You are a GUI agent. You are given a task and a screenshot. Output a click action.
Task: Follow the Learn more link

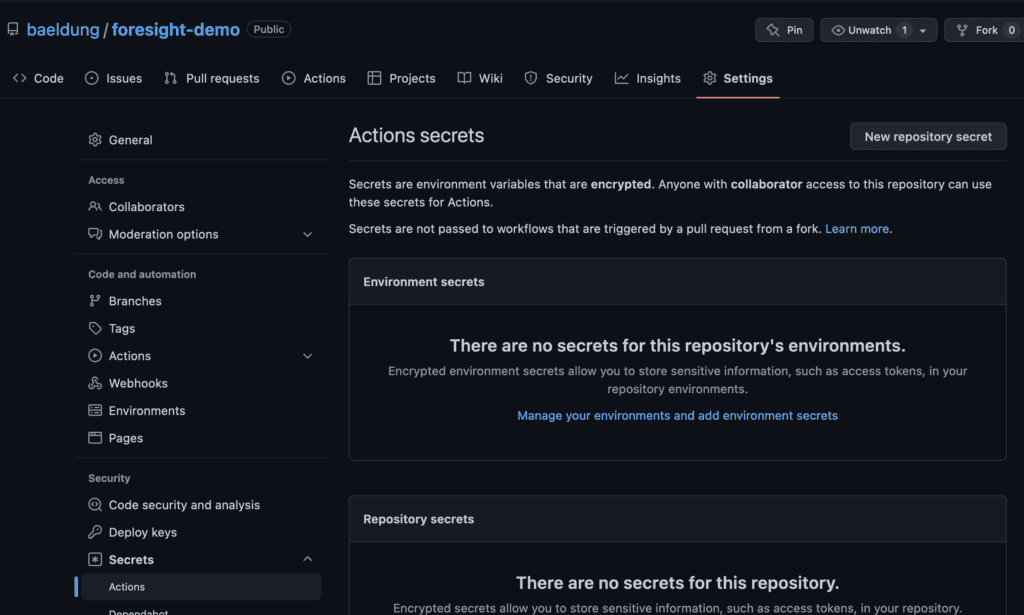[x=856, y=229]
